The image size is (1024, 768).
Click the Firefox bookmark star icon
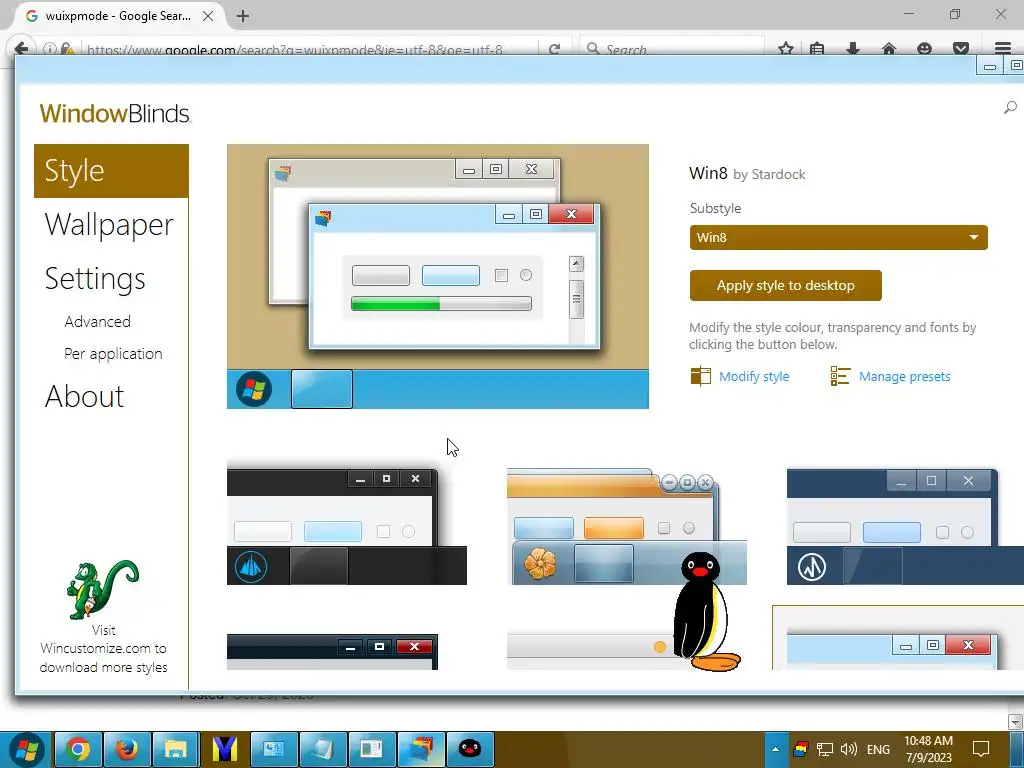pyautogui.click(x=786, y=49)
